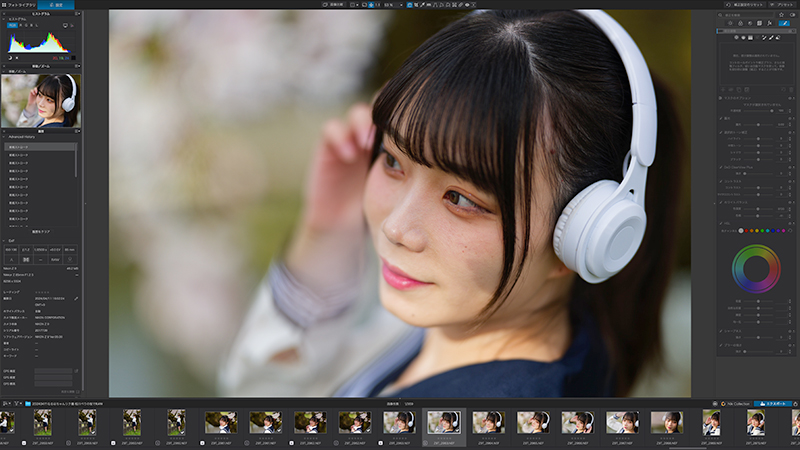
Task: Select the highlighted top history entry
Action: pyautogui.click(x=40, y=147)
